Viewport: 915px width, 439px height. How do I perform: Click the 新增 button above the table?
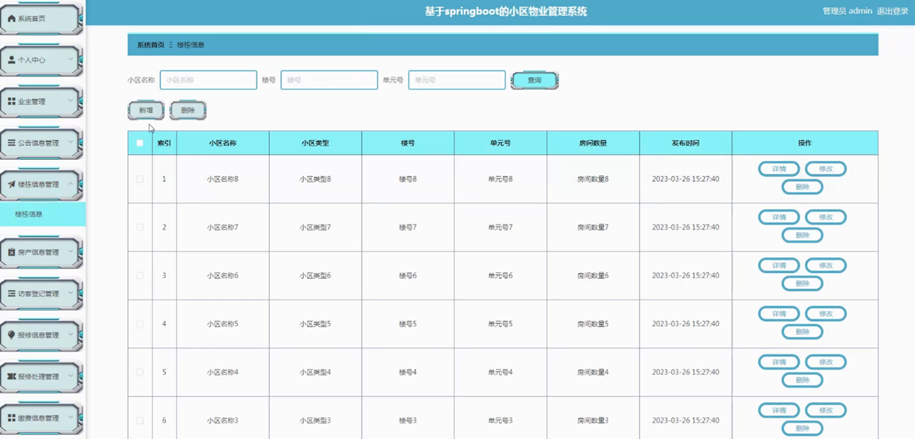coord(146,110)
